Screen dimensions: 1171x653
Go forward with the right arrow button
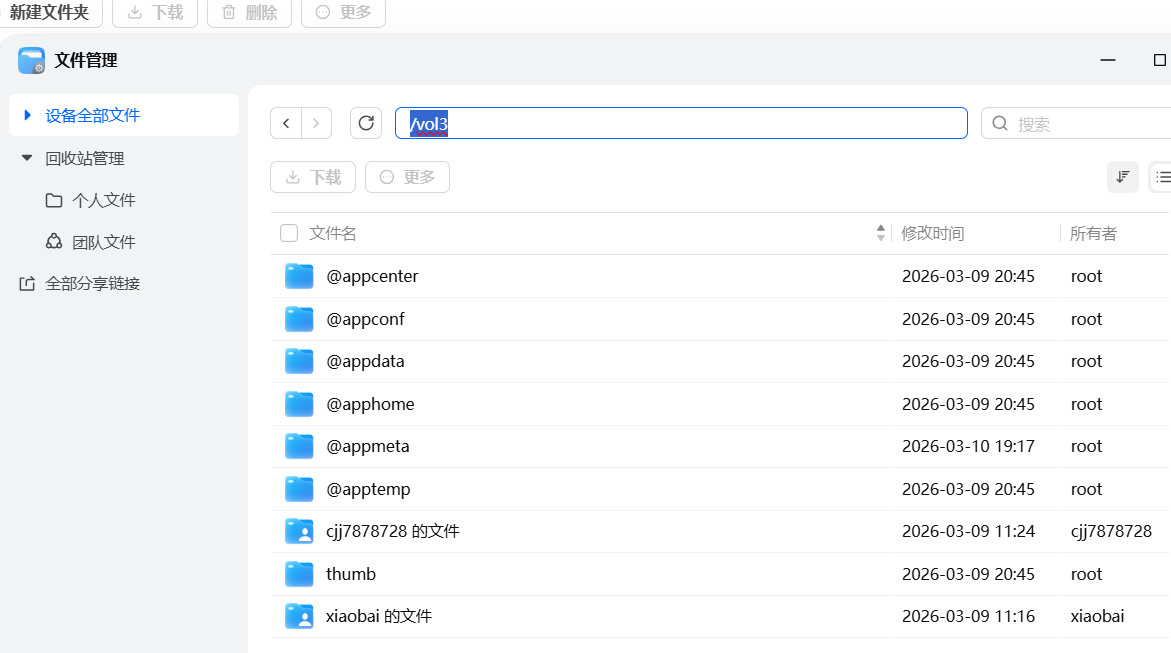click(x=316, y=123)
